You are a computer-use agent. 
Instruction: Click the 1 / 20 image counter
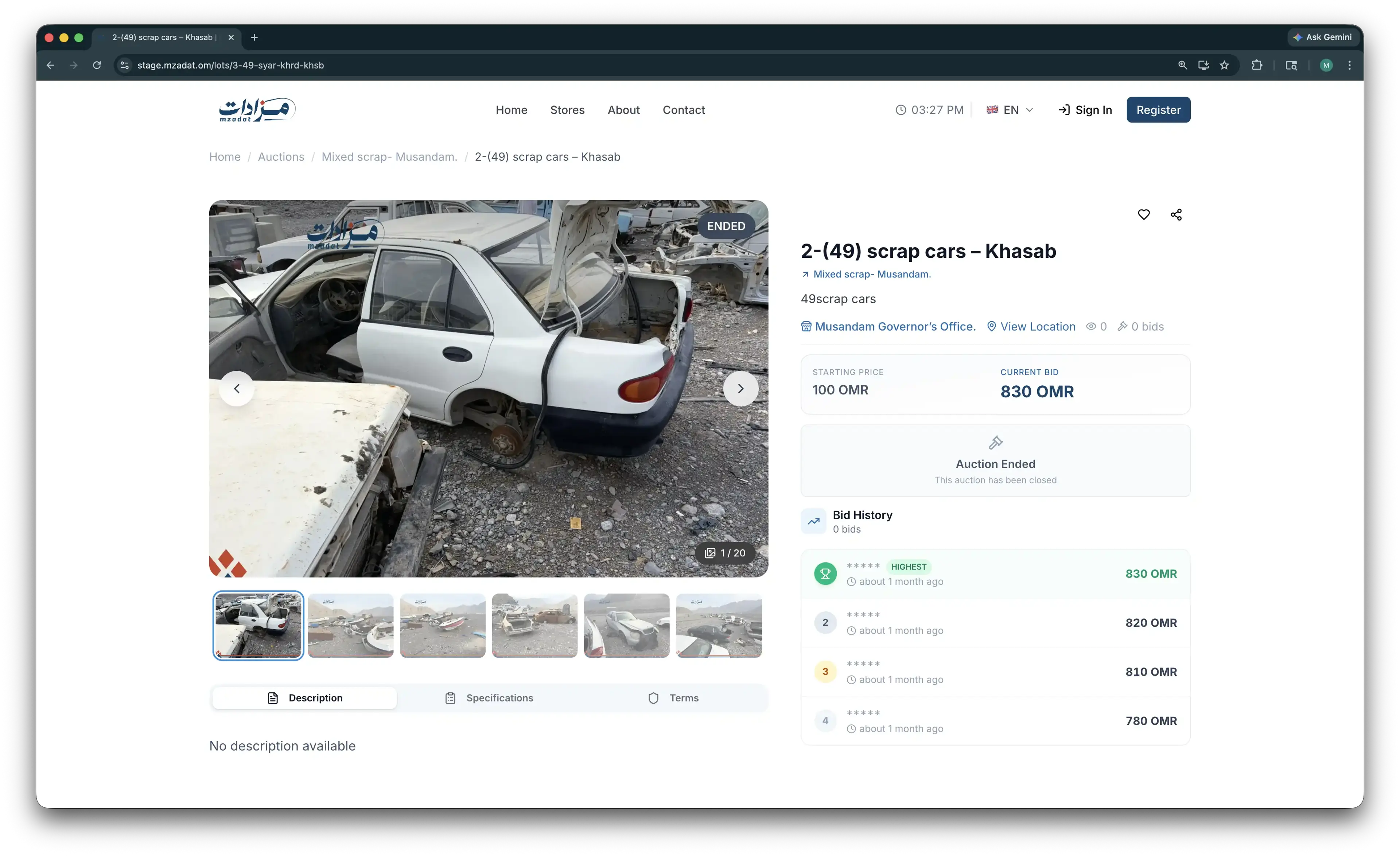pyautogui.click(x=725, y=553)
